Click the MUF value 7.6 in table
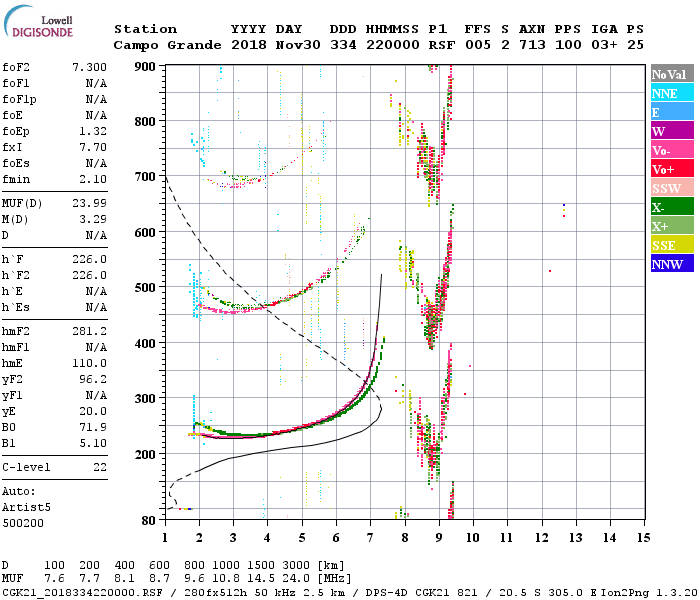 (x=54, y=579)
